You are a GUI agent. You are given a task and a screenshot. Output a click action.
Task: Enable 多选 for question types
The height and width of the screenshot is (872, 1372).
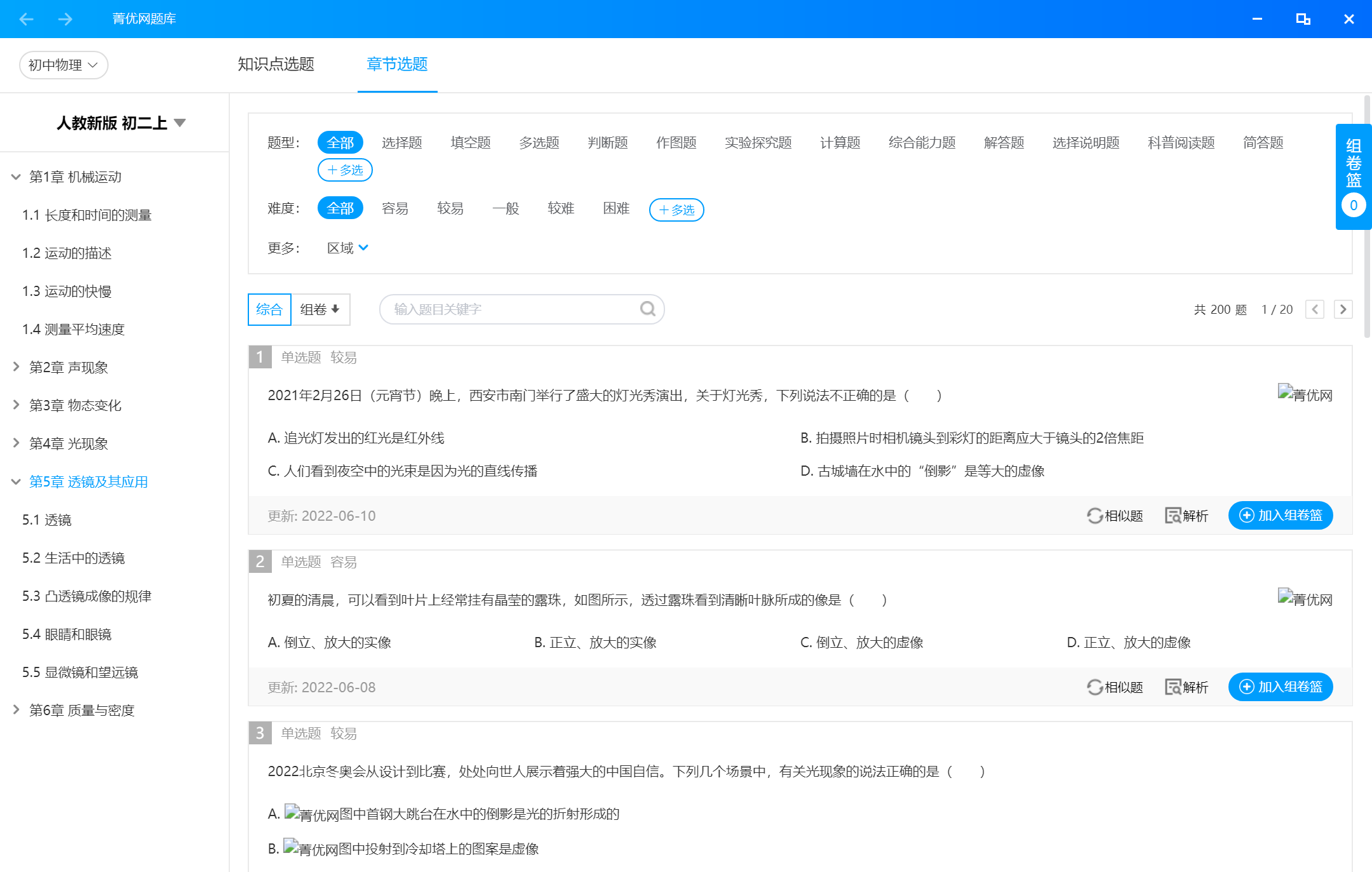pos(345,170)
